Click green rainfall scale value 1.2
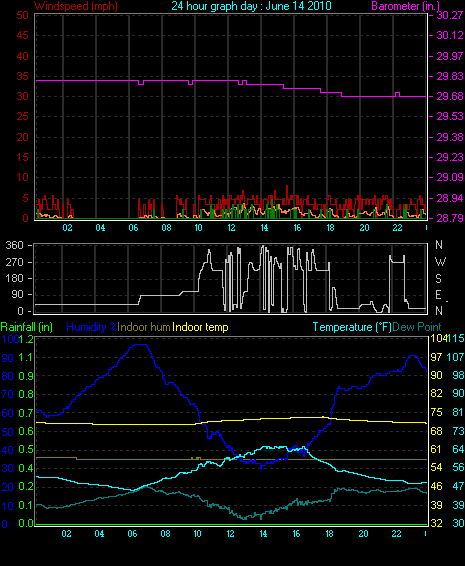Viewport: 465px width, 566px height. 26,339
